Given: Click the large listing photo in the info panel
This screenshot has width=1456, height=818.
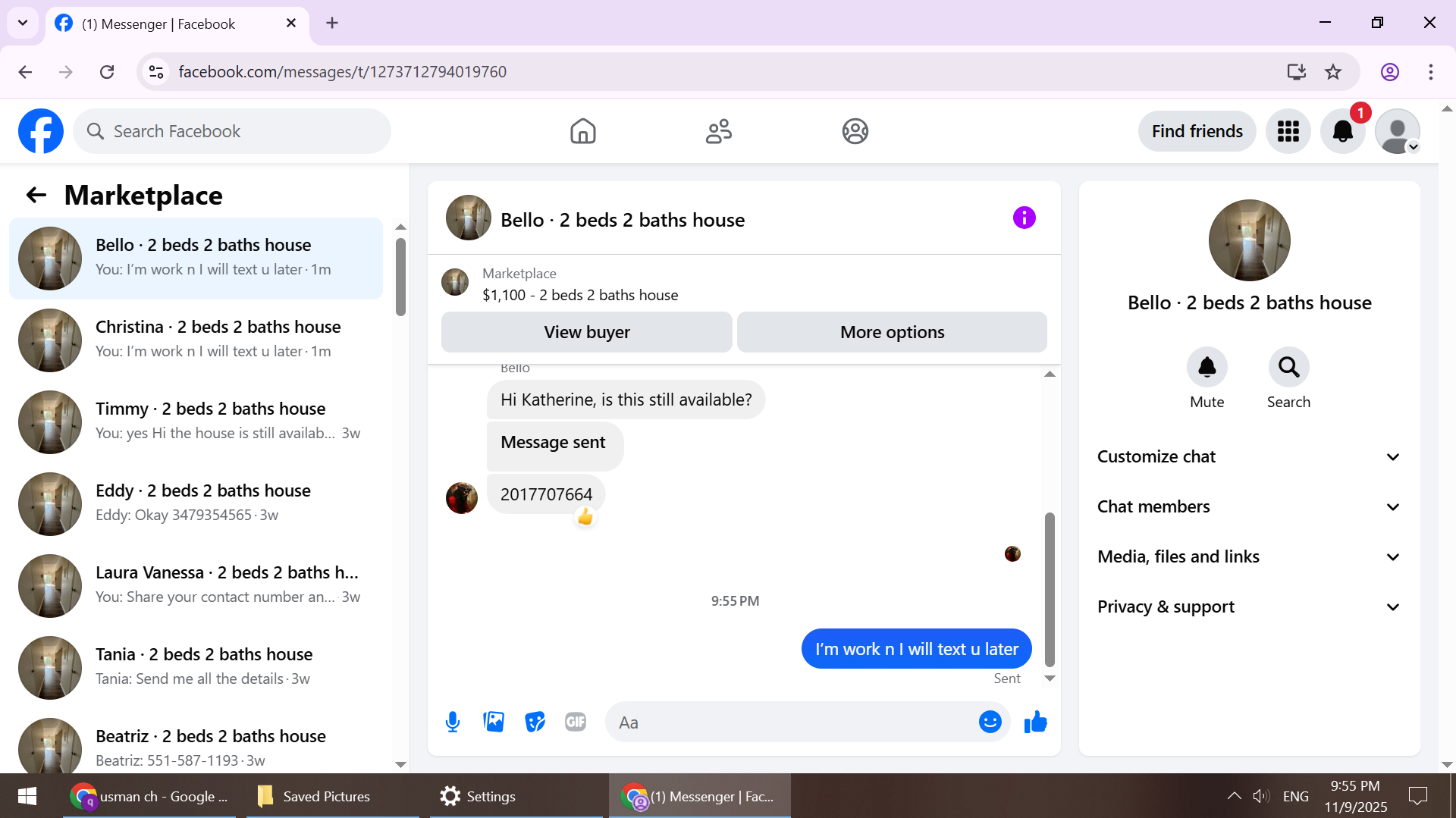Looking at the screenshot, I should [1249, 240].
